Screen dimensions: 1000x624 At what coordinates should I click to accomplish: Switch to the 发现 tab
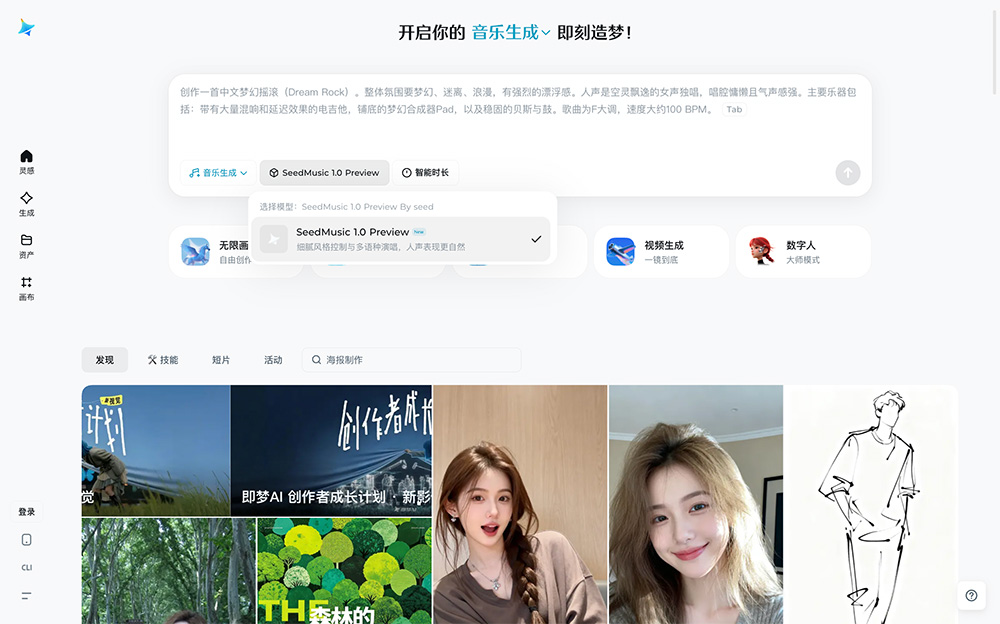[x=105, y=360]
